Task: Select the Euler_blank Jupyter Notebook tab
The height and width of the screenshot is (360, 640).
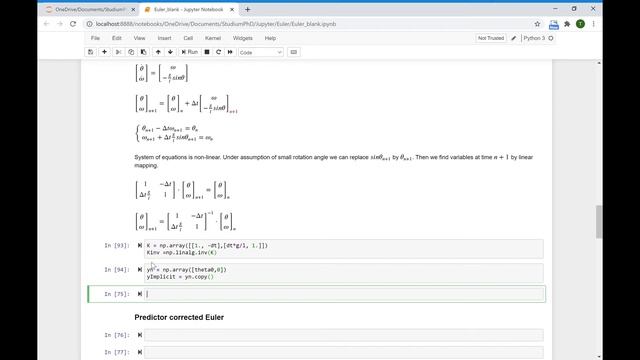Action: (x=189, y=9)
